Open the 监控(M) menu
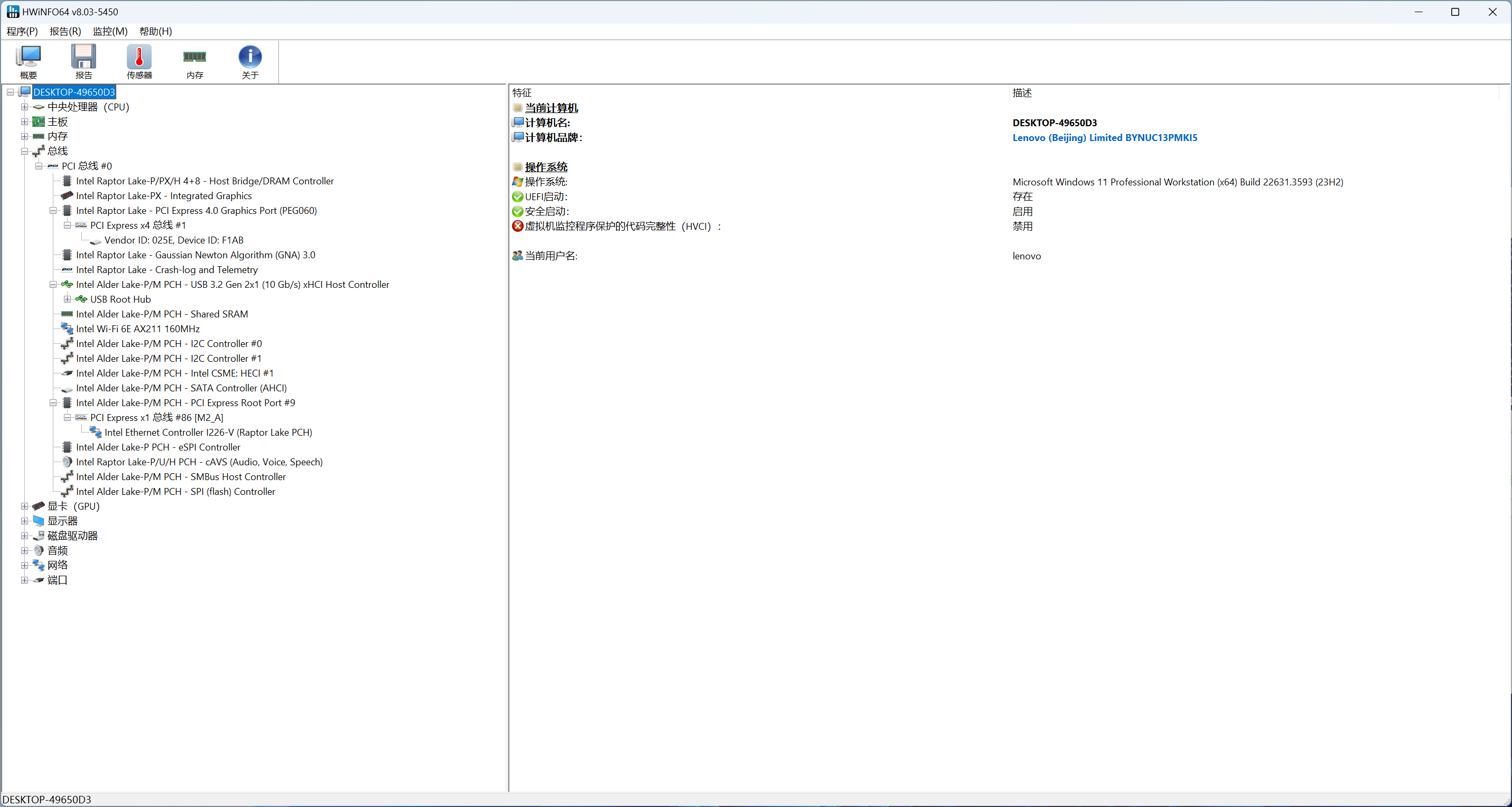Screen dimensions: 1512x807 click(110, 31)
